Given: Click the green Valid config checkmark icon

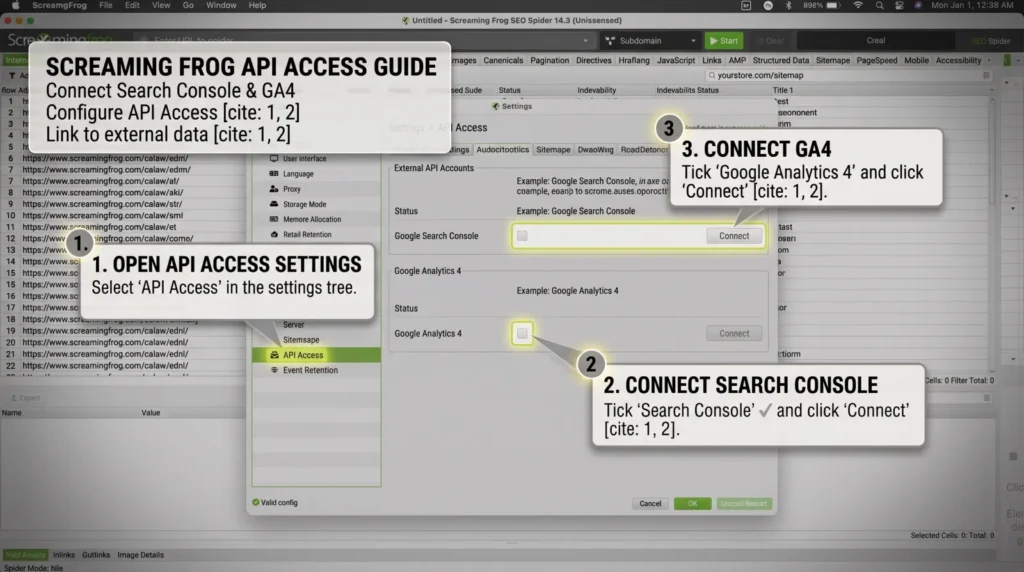Looking at the screenshot, I should pos(255,502).
